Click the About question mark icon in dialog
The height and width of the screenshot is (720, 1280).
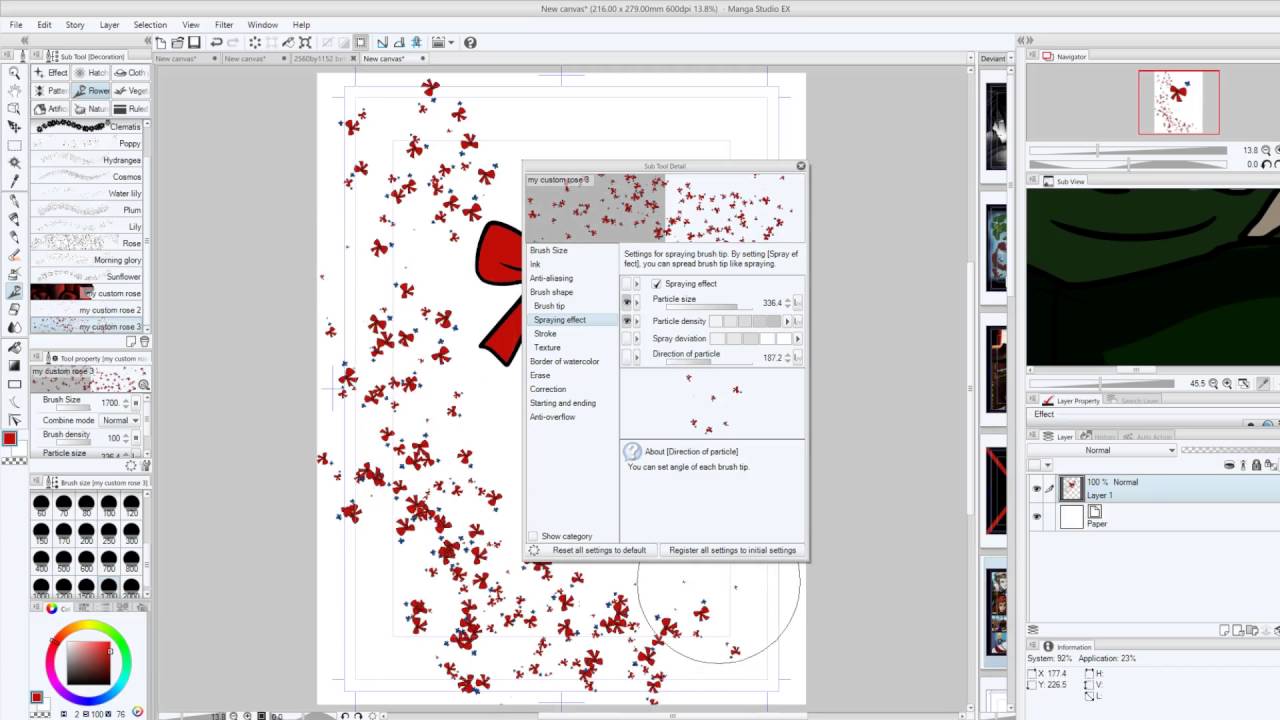pyautogui.click(x=632, y=452)
